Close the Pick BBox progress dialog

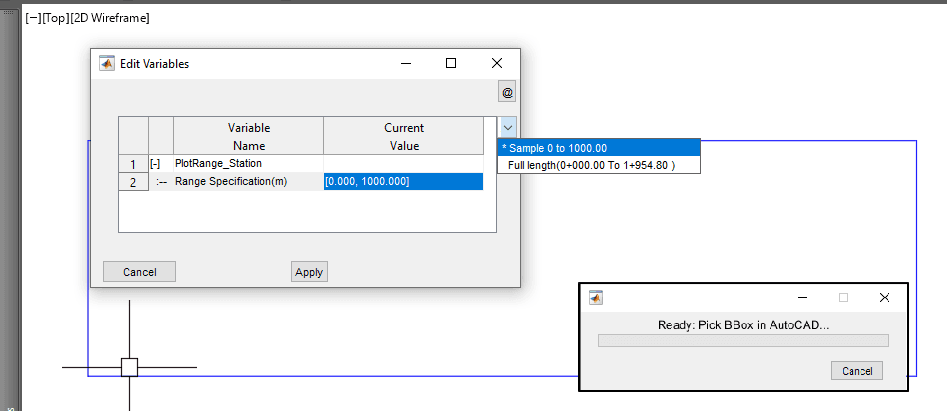(884, 298)
